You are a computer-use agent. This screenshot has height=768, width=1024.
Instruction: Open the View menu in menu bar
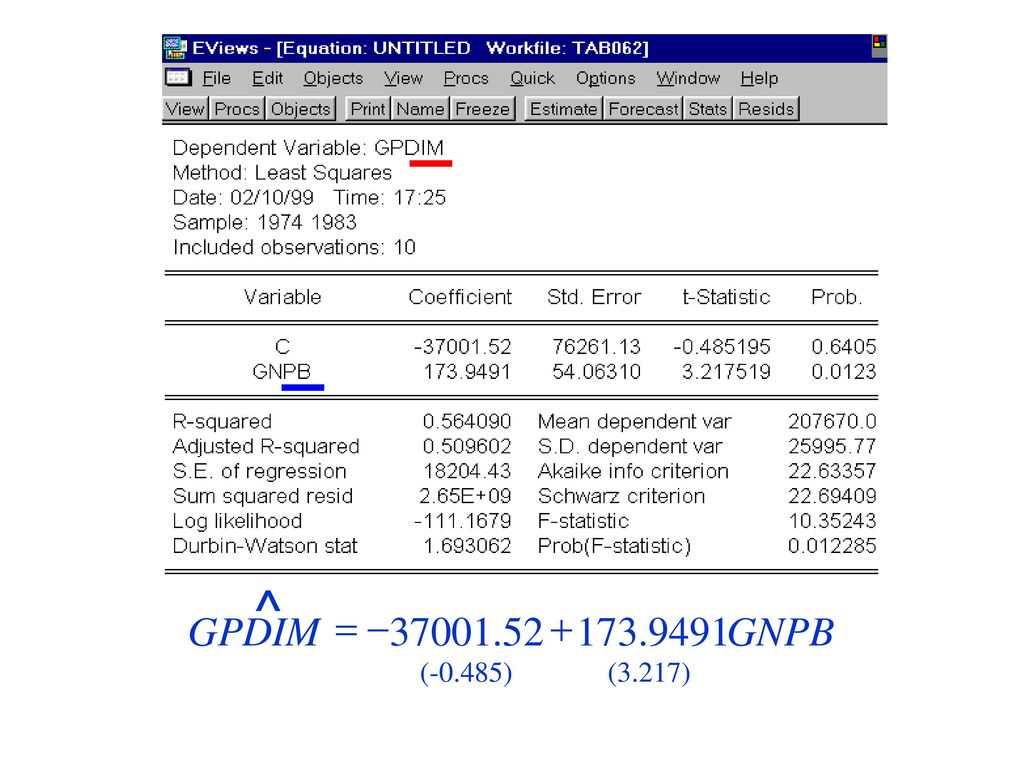pos(403,78)
